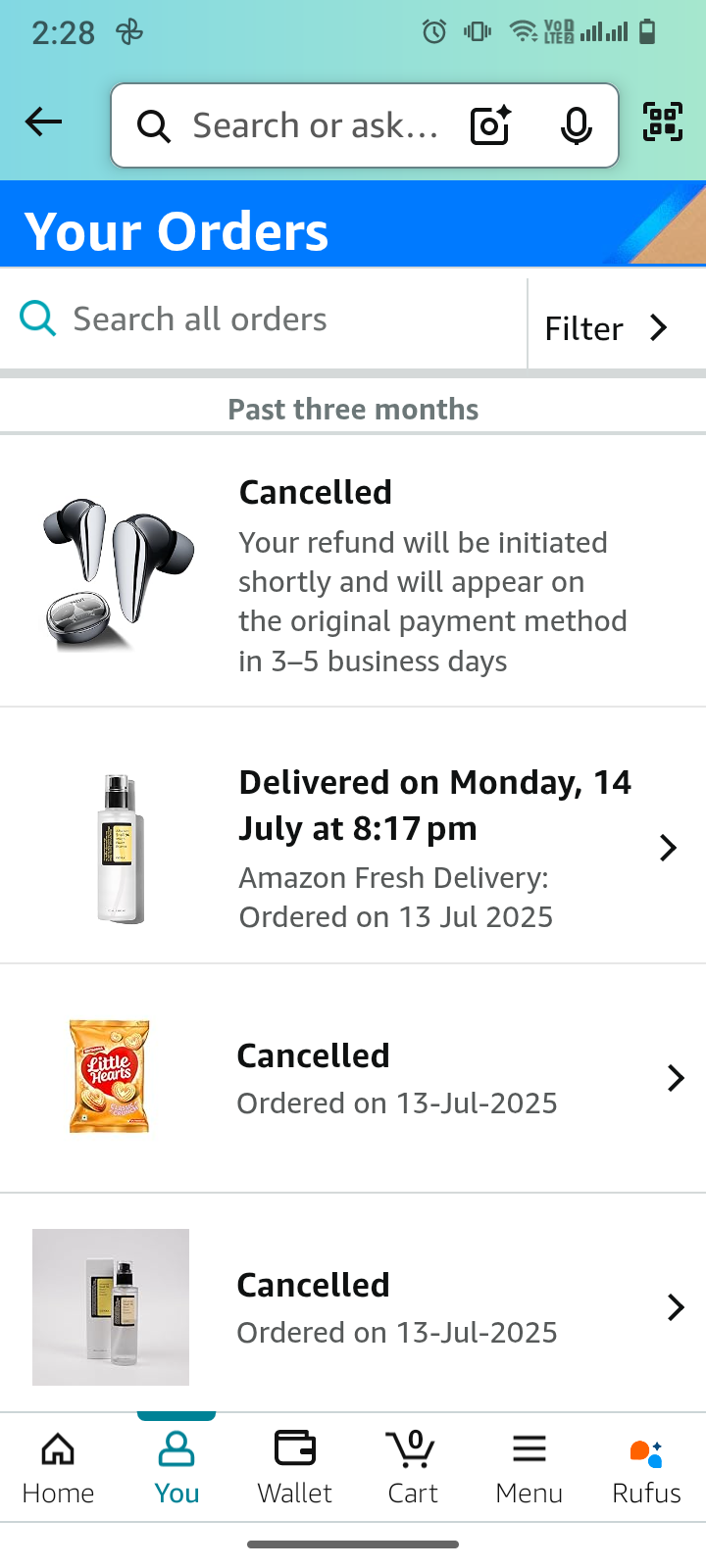This screenshot has width=706, height=1568.
Task: Open the Menu tab
Action: [x=529, y=1467]
